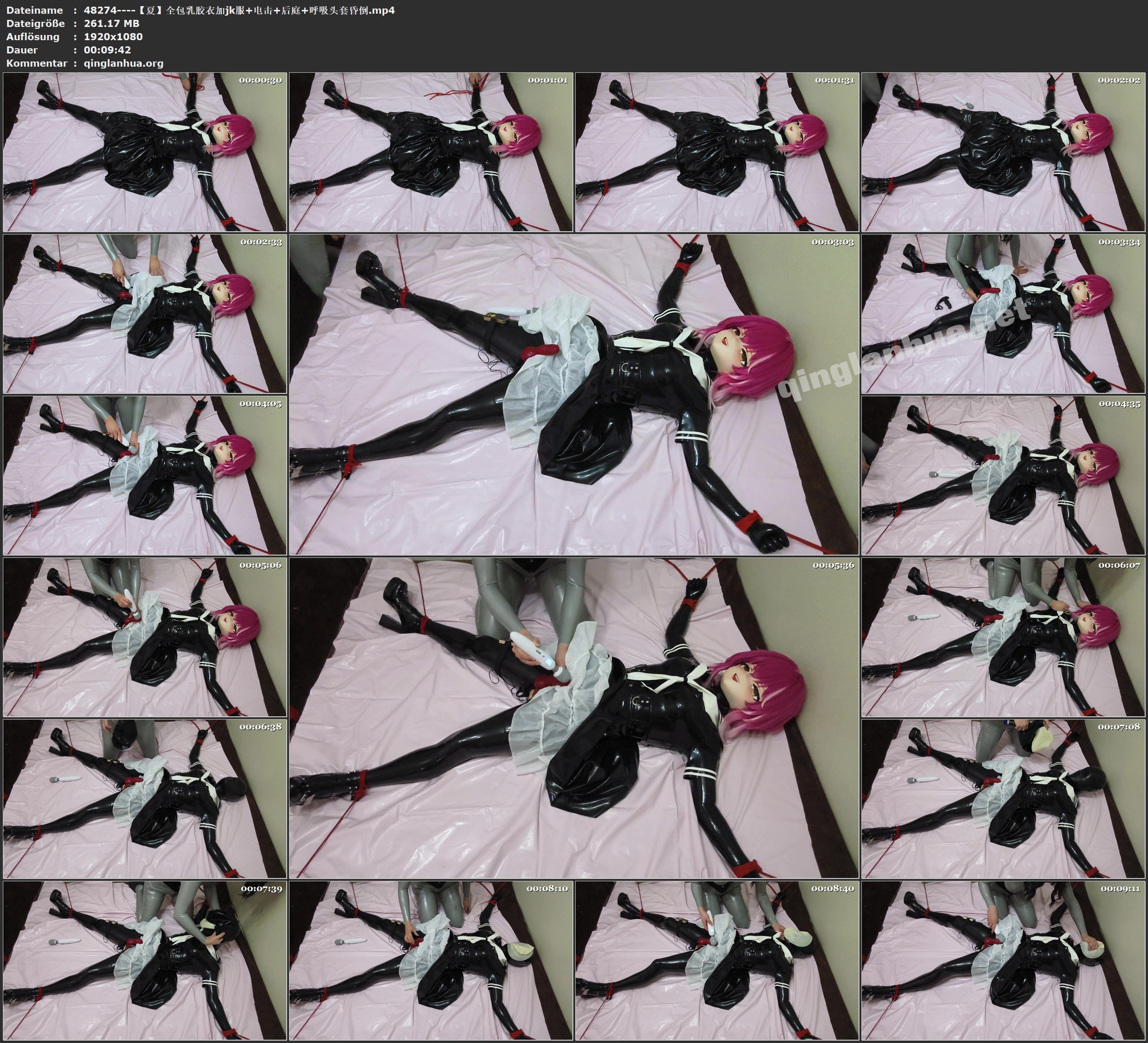Click the thumbnail timestamped 00:08:10
This screenshot has height=1043, width=1148.
coord(430,960)
